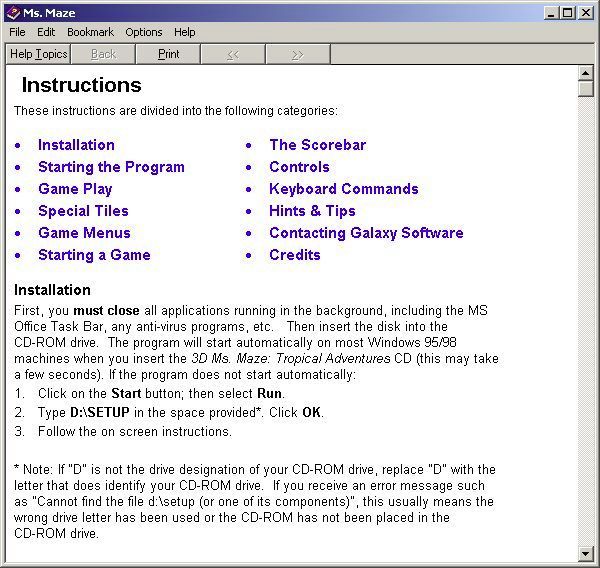Open the Game Menus link

84,233
